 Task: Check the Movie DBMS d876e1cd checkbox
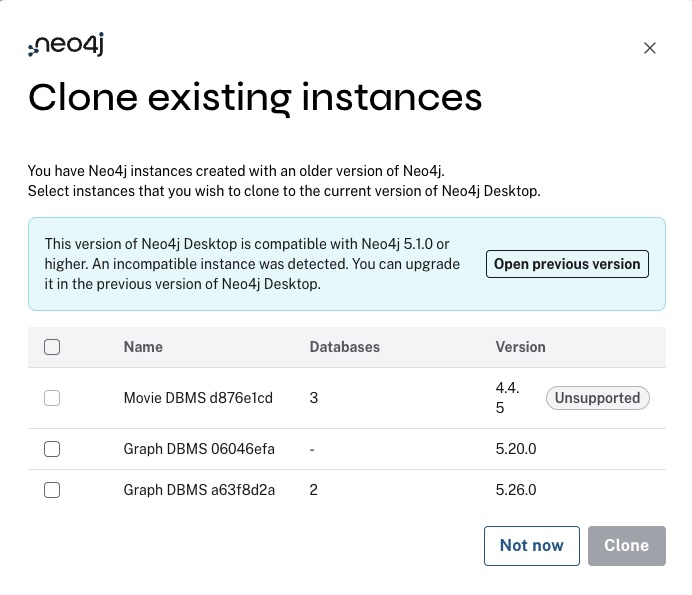pyautogui.click(x=52, y=398)
